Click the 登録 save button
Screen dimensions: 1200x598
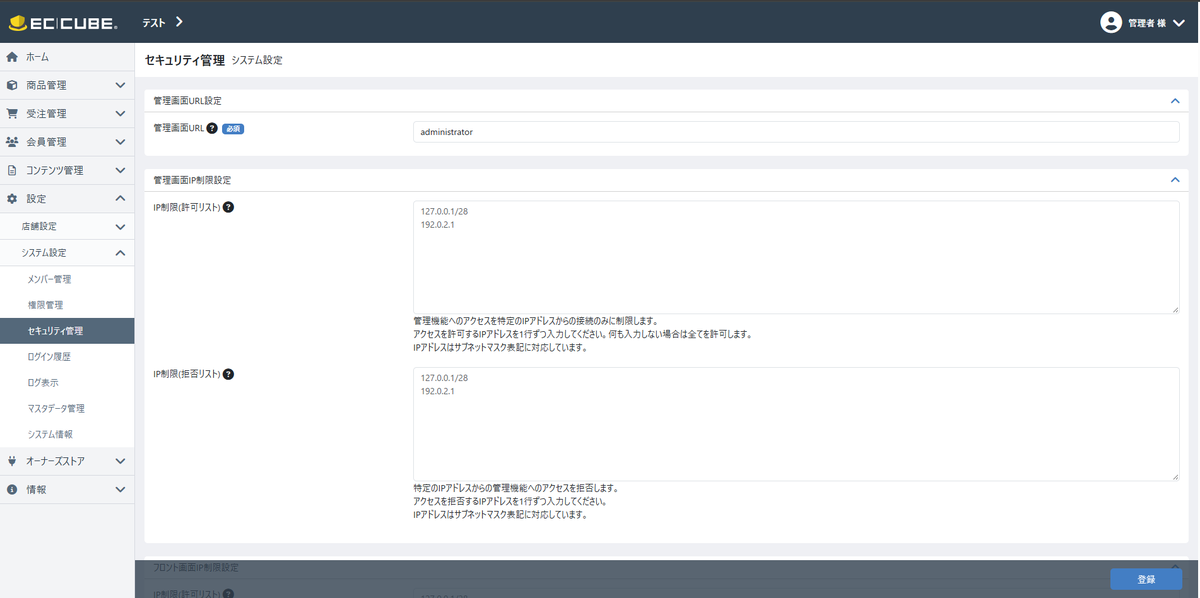tap(1146, 579)
